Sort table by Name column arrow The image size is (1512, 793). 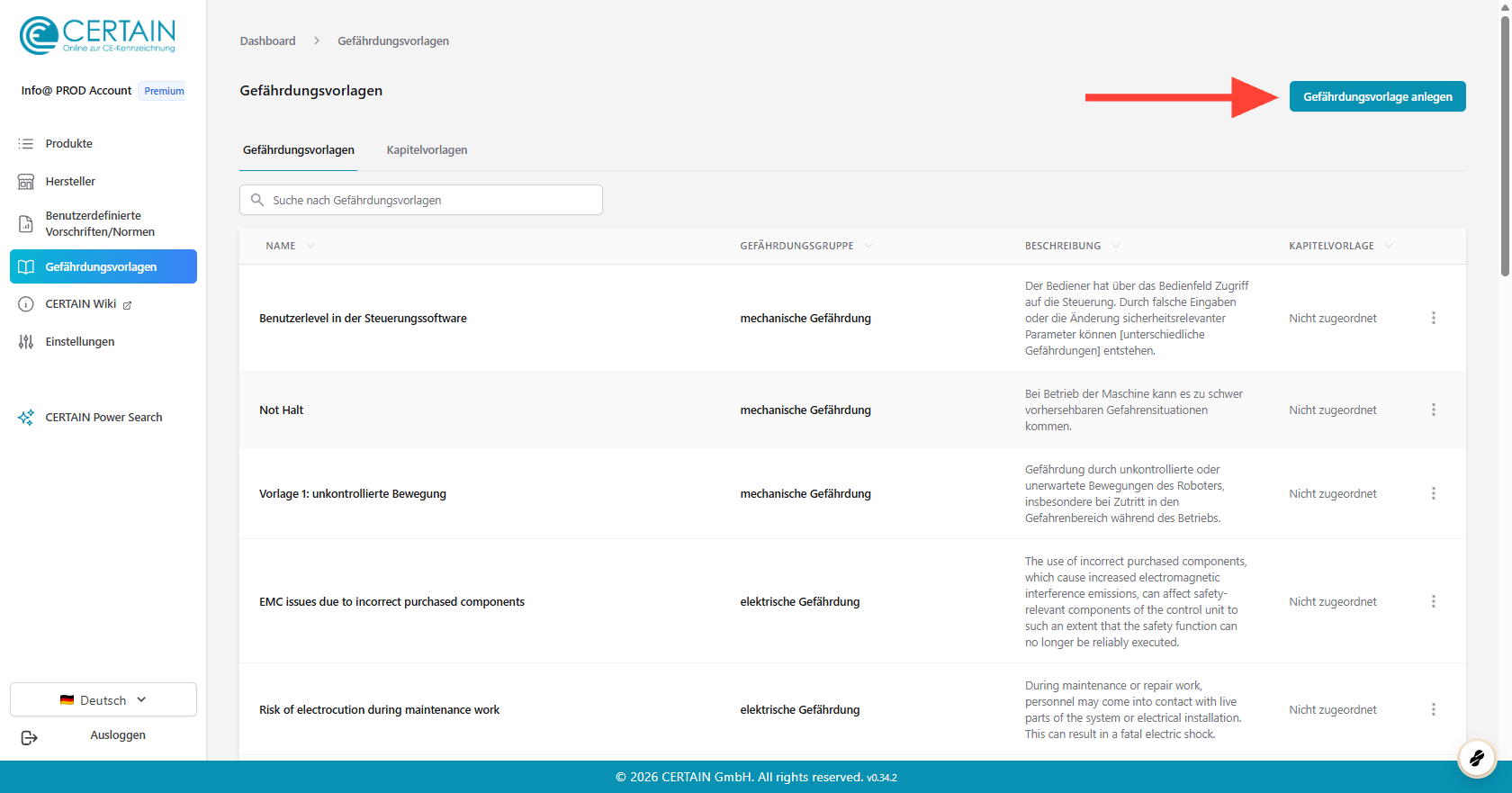tap(310, 247)
